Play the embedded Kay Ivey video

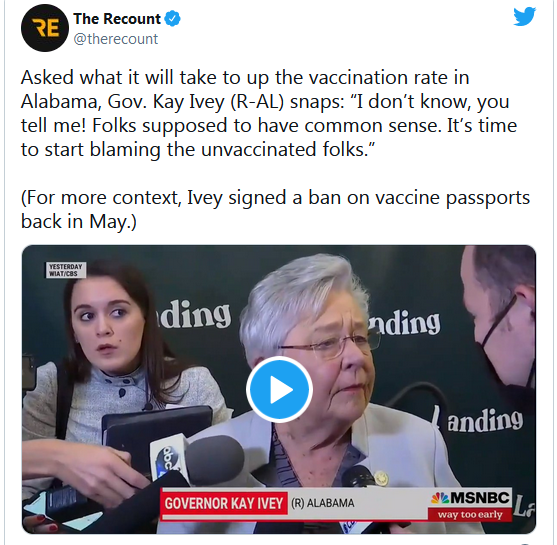(279, 389)
